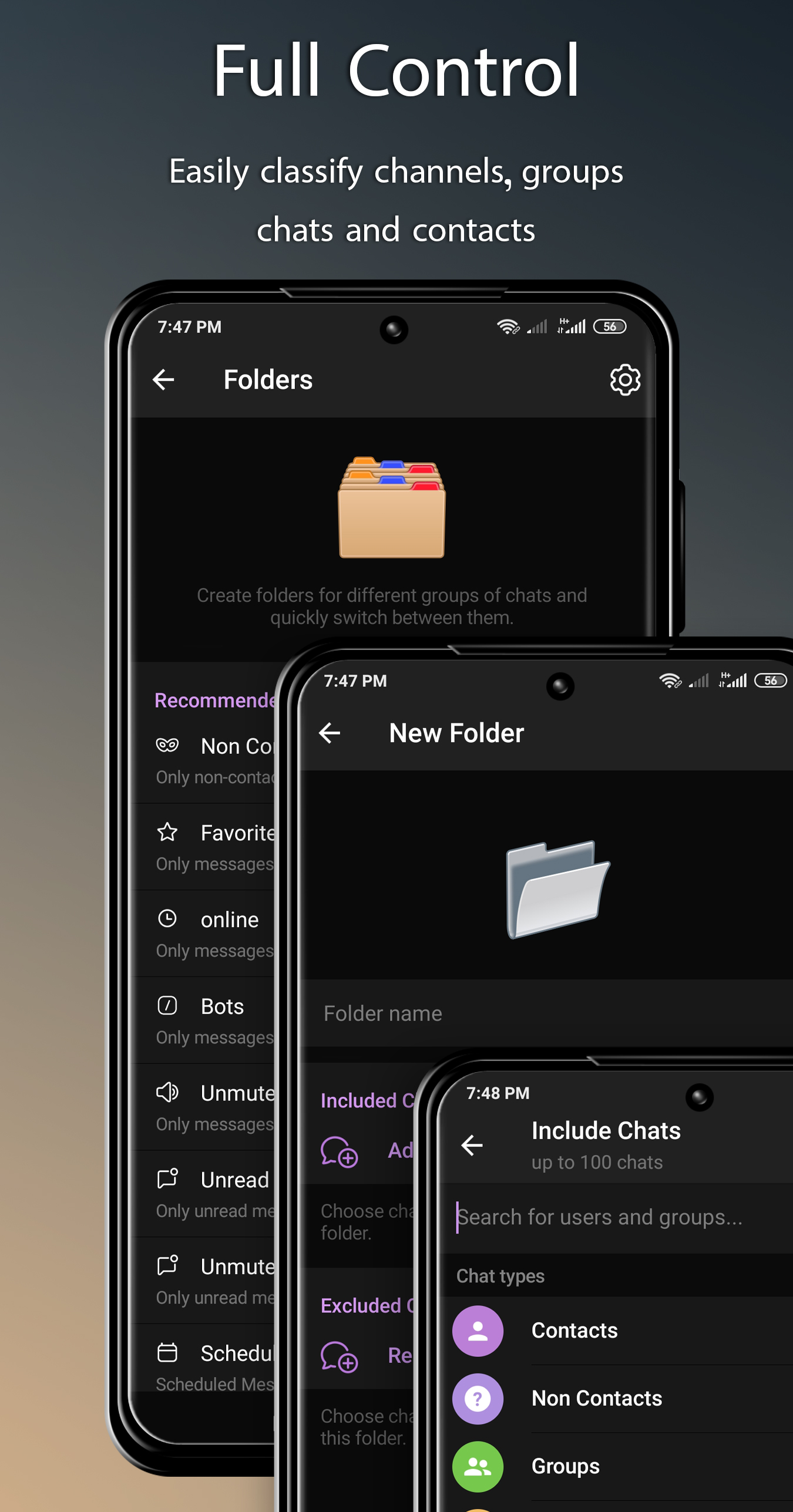Select the Non Contacts question-mark icon

(478, 1399)
